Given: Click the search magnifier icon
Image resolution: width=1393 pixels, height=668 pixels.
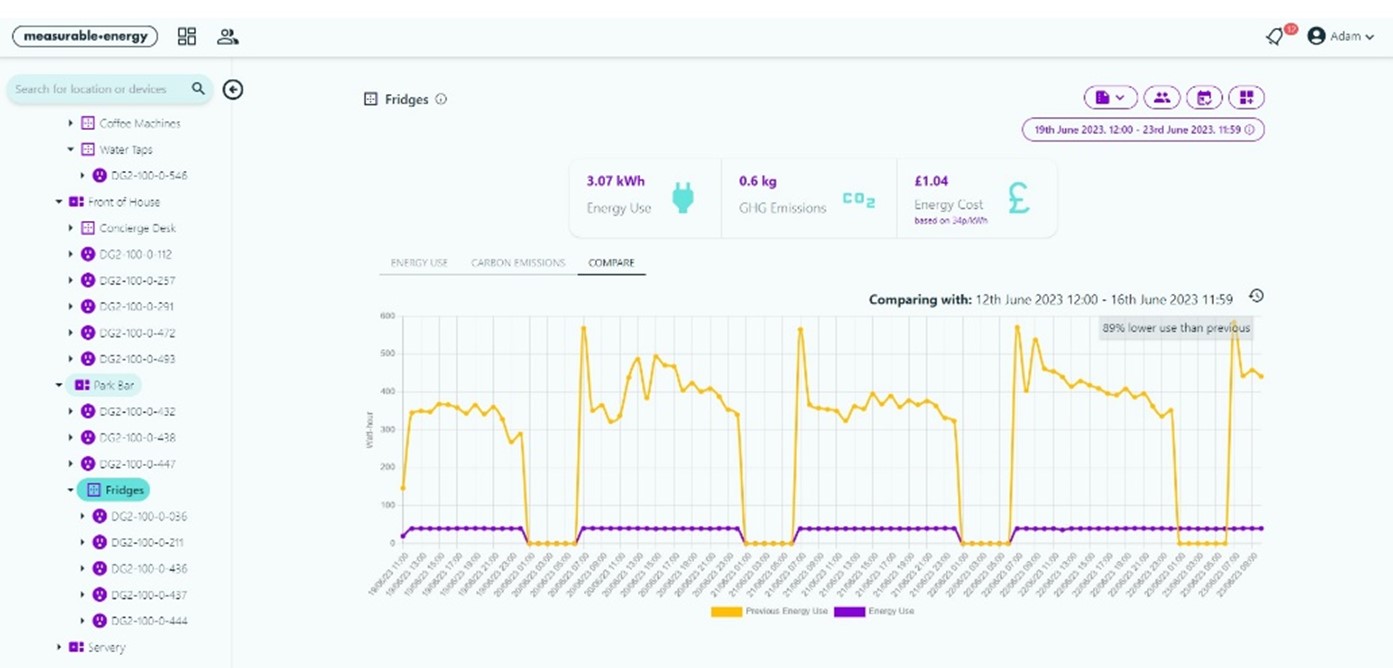Looking at the screenshot, I should tap(198, 88).
